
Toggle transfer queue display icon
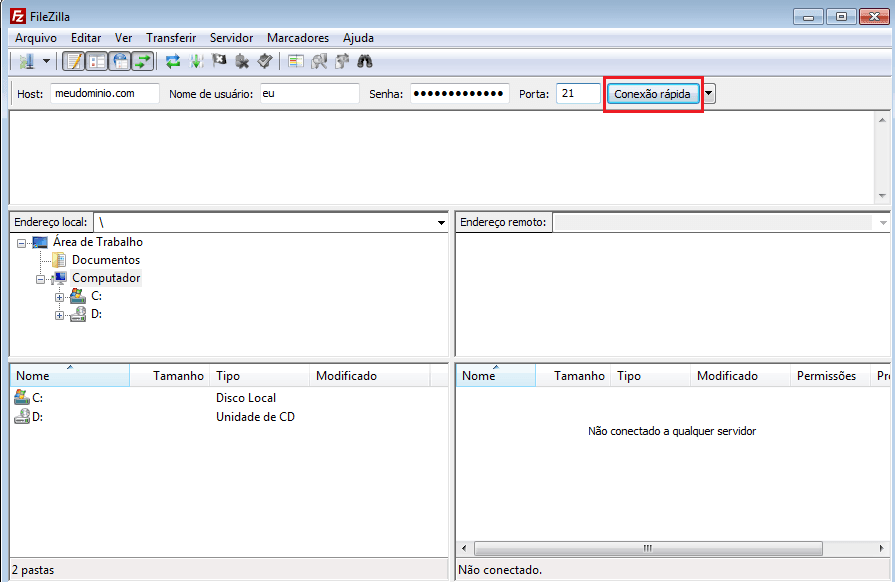143,61
